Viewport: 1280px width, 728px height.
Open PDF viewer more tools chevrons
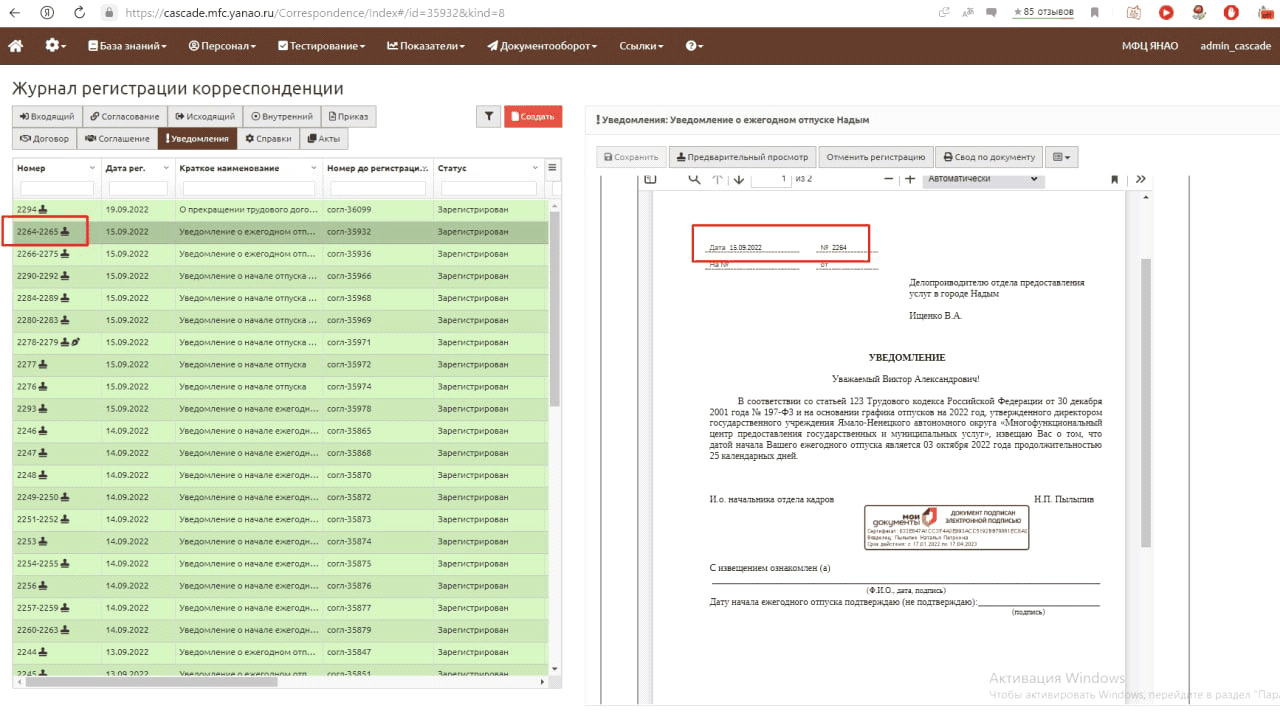pyautogui.click(x=1140, y=179)
